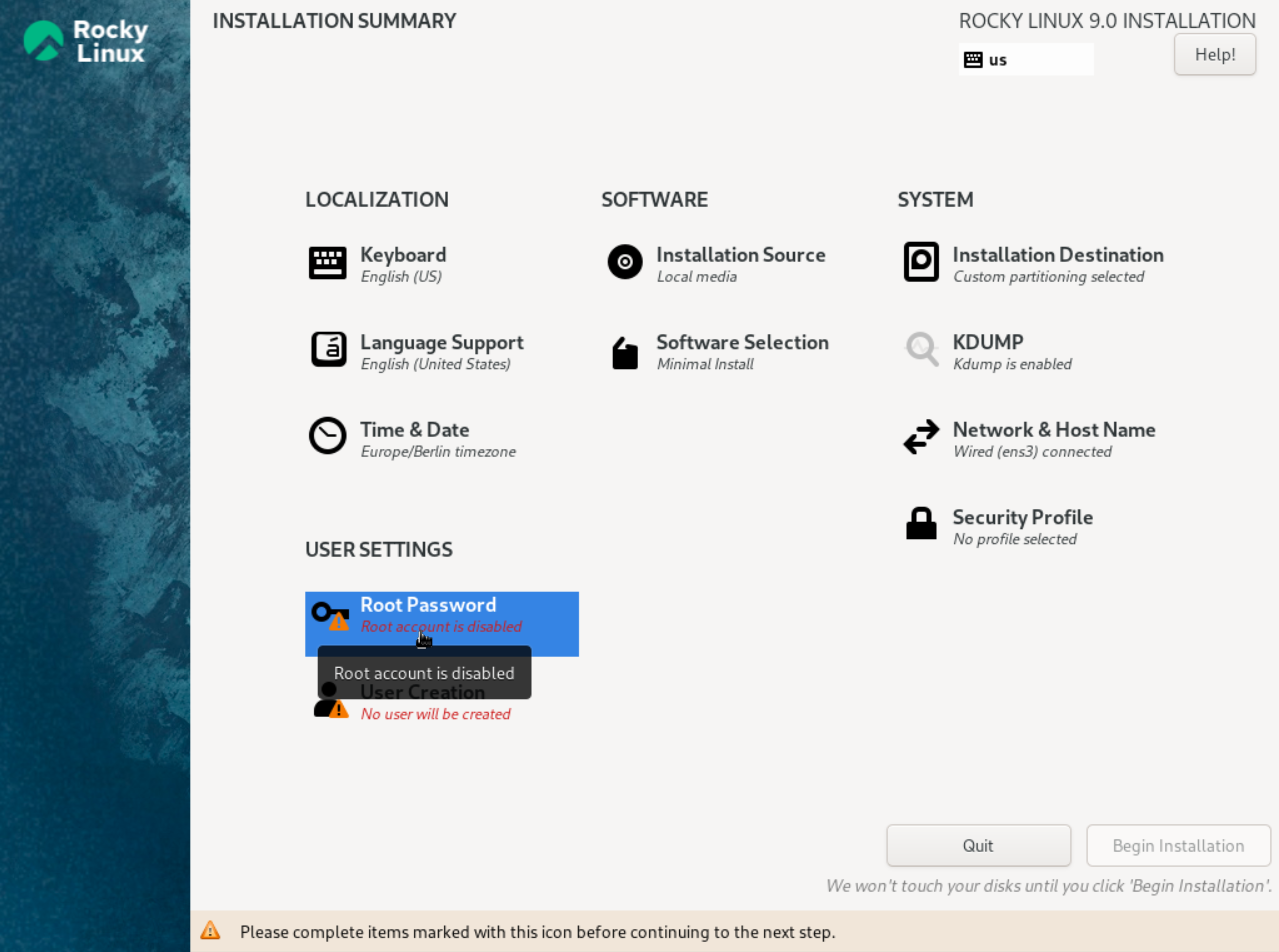Click the User Creation person icon
The image size is (1279, 952).
coord(330,700)
